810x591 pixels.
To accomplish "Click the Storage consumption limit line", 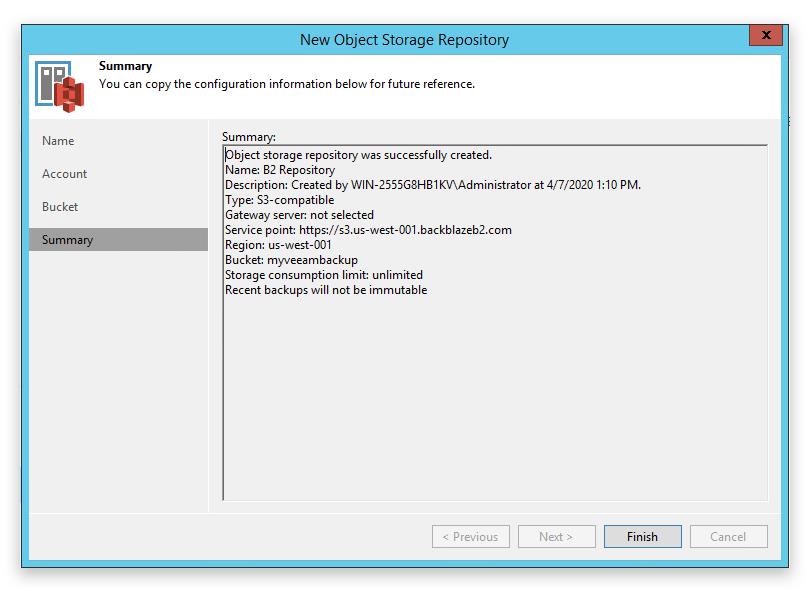I will [x=324, y=275].
